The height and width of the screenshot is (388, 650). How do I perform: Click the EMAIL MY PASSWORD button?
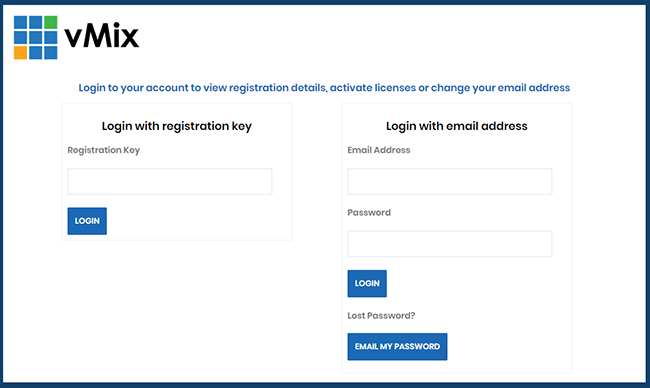pyautogui.click(x=397, y=347)
